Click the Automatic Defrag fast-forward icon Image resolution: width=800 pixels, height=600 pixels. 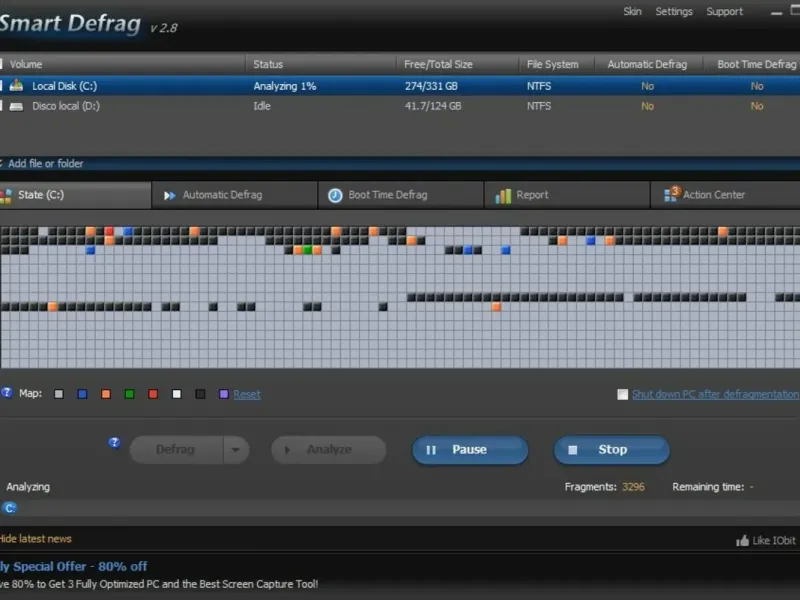[169, 195]
